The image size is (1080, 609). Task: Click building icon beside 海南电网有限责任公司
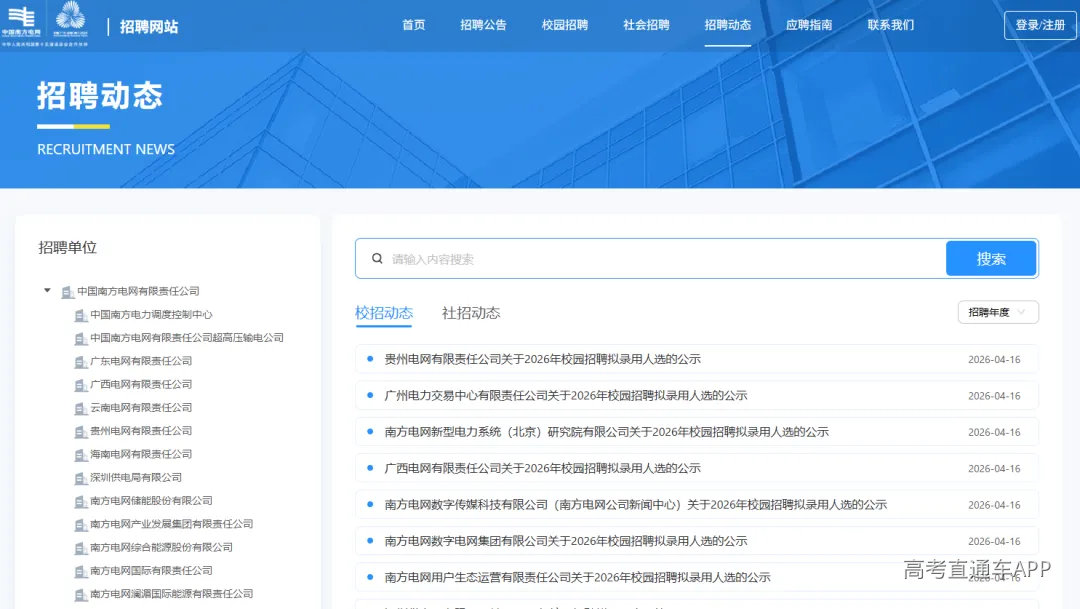click(x=81, y=455)
